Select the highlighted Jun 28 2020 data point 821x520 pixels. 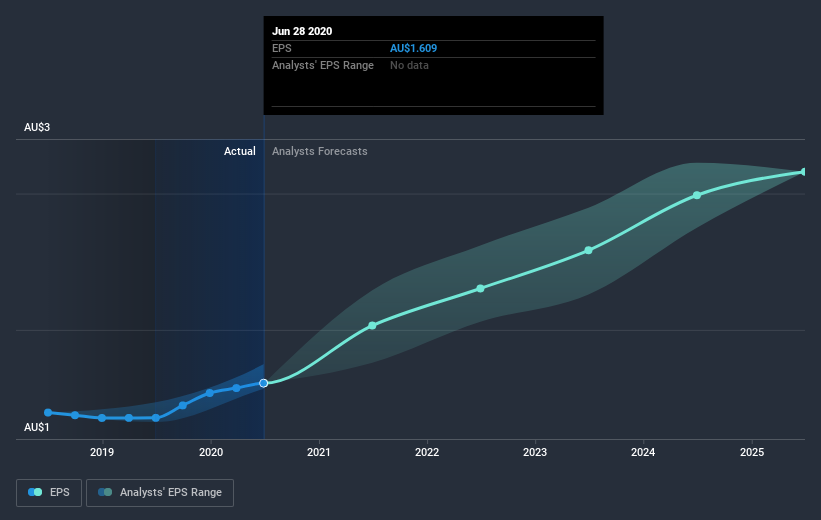click(264, 383)
